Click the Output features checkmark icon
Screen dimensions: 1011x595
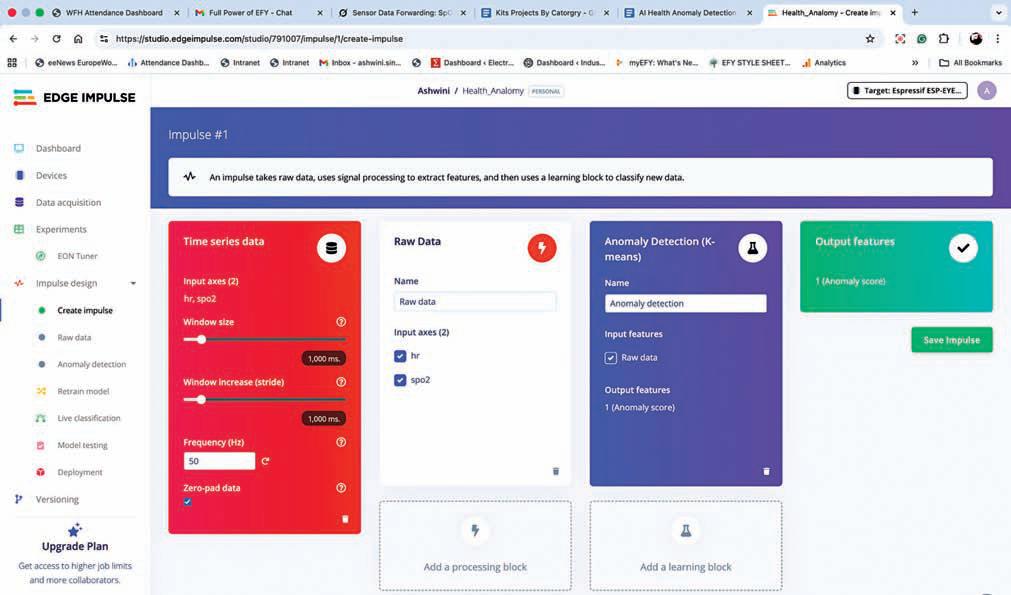pyautogui.click(x=963, y=248)
